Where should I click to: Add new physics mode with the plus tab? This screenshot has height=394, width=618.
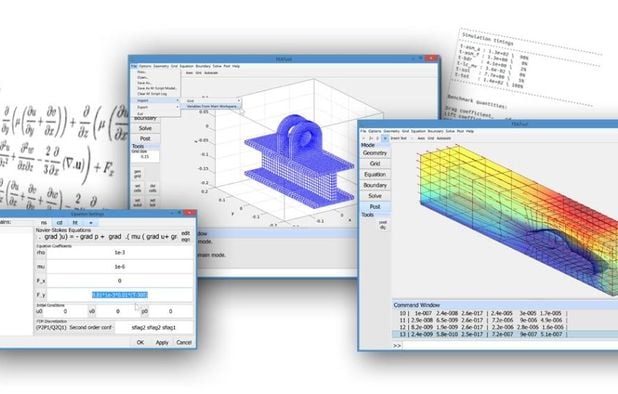pyautogui.click(x=91, y=223)
